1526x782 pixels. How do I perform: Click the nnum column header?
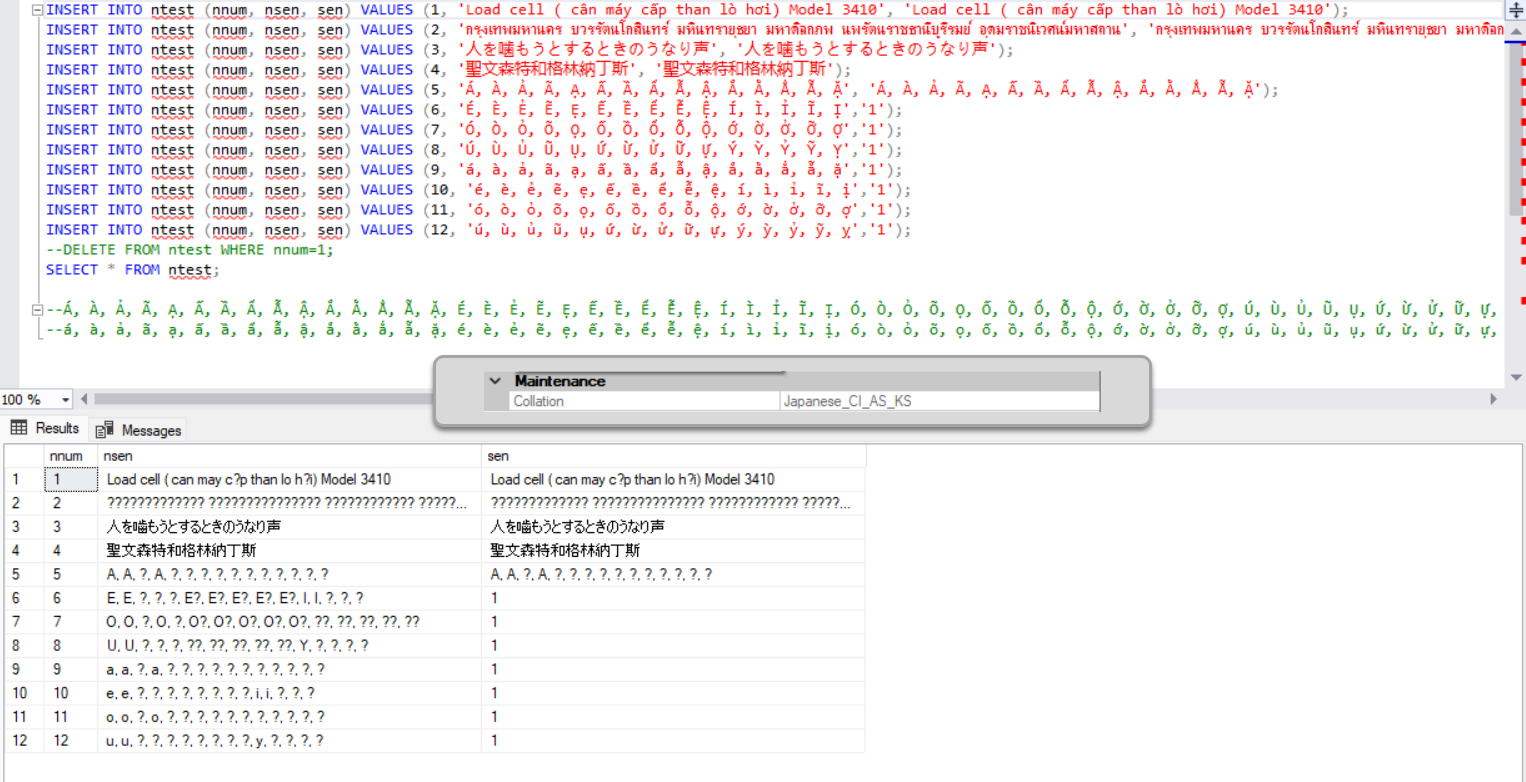click(66, 455)
